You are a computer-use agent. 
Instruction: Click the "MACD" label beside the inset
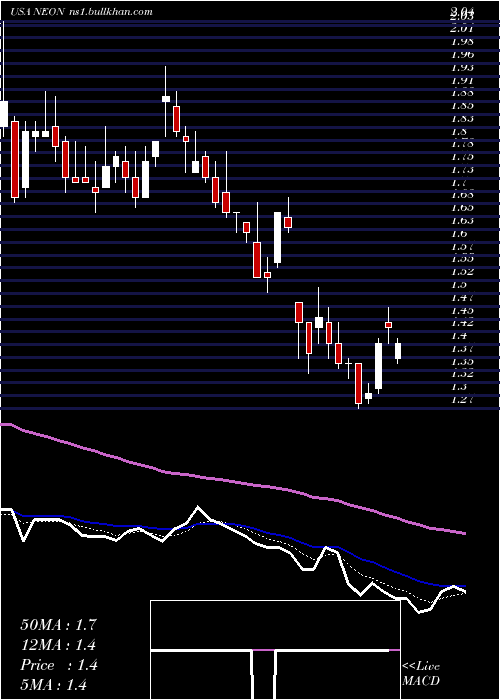point(421,681)
